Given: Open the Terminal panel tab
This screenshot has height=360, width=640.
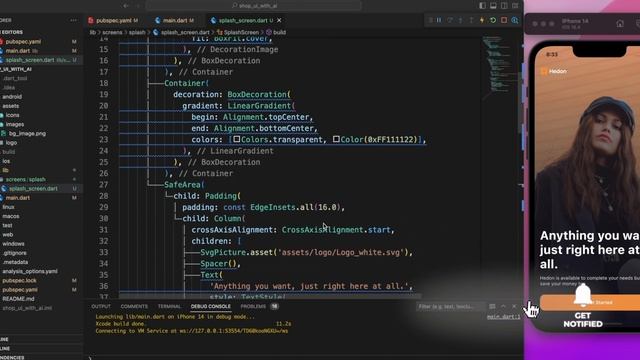Looking at the screenshot, I should 169,306.
